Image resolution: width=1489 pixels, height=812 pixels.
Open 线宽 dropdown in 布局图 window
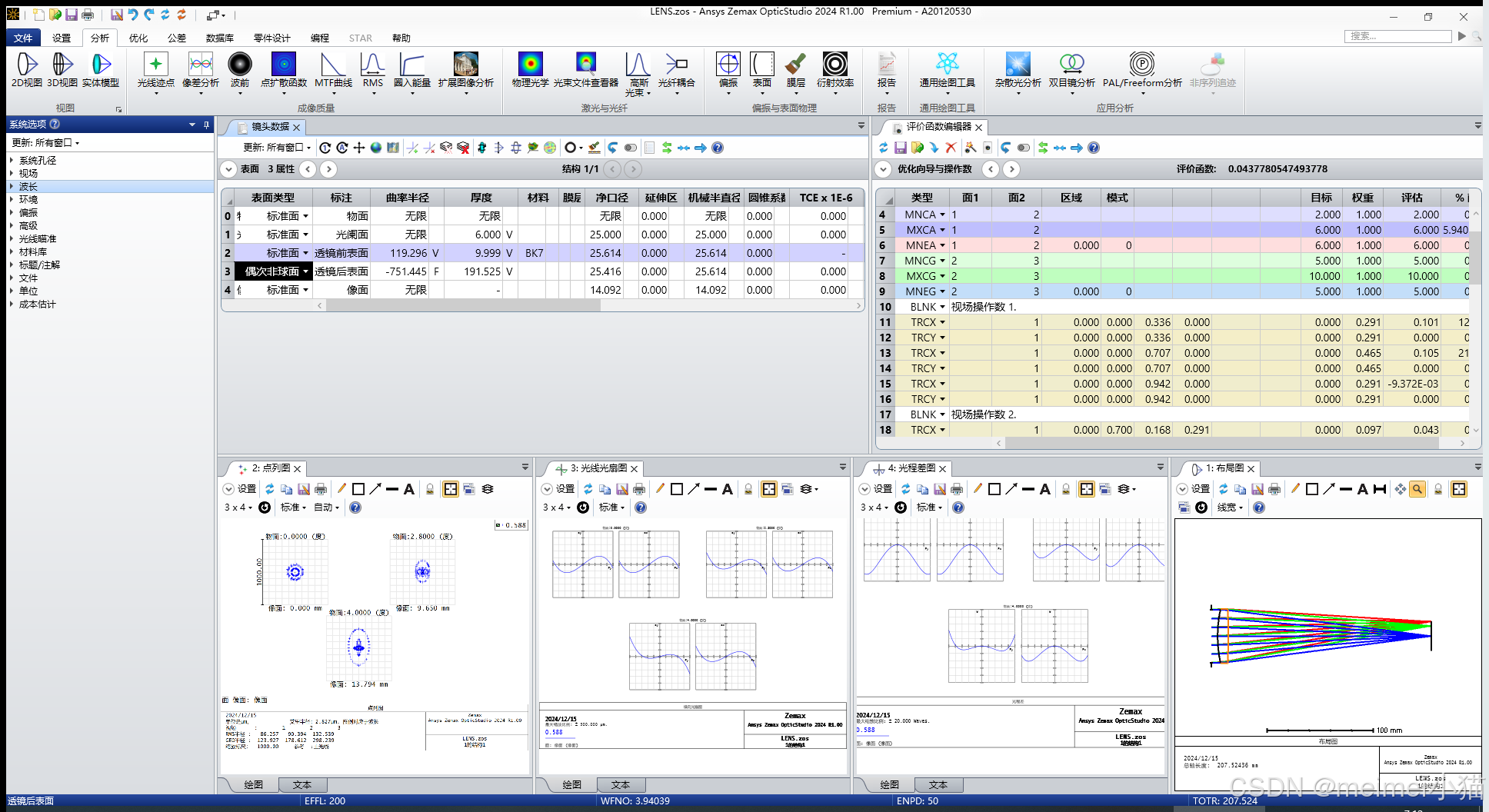(1231, 507)
